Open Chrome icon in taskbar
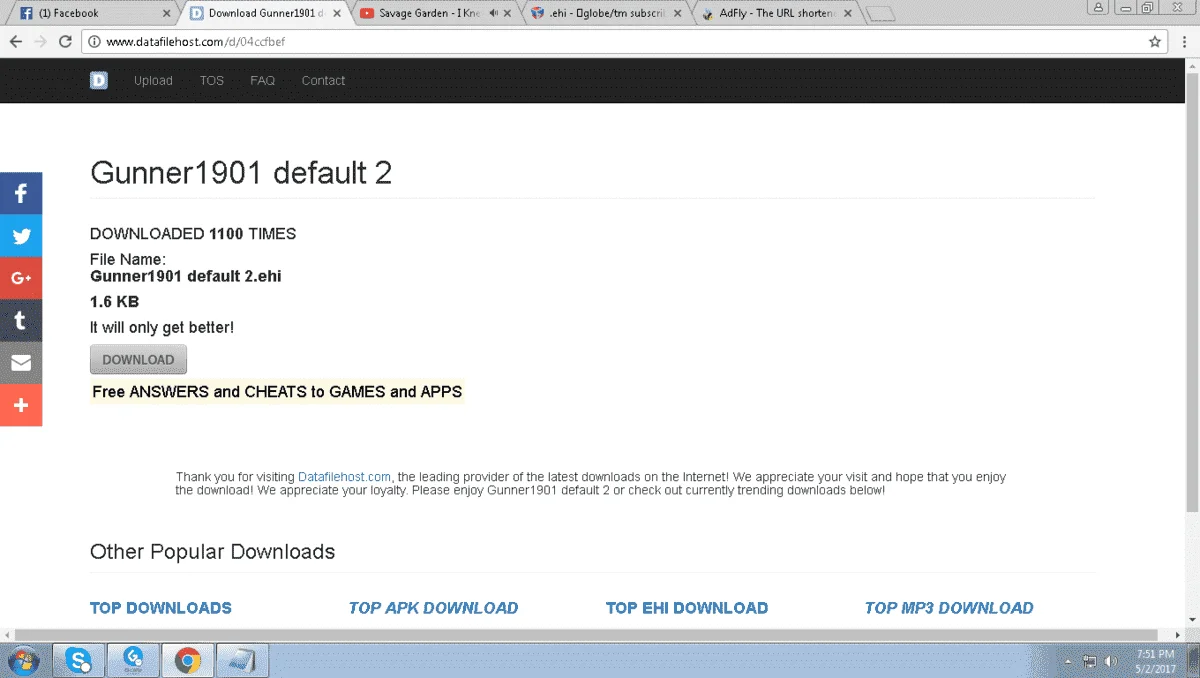Image resolution: width=1200 pixels, height=678 pixels. [187, 661]
